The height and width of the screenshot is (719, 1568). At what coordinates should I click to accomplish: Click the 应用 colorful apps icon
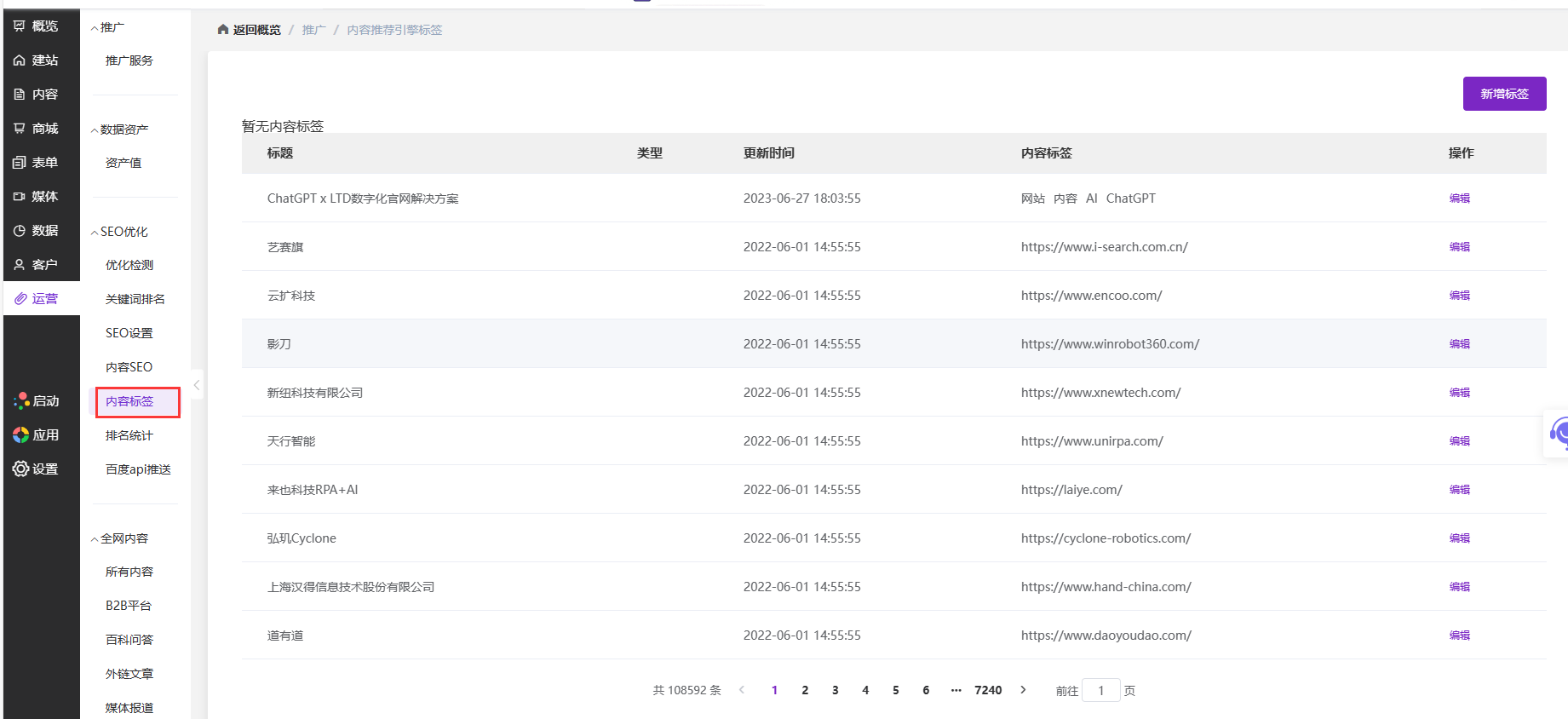coord(20,434)
